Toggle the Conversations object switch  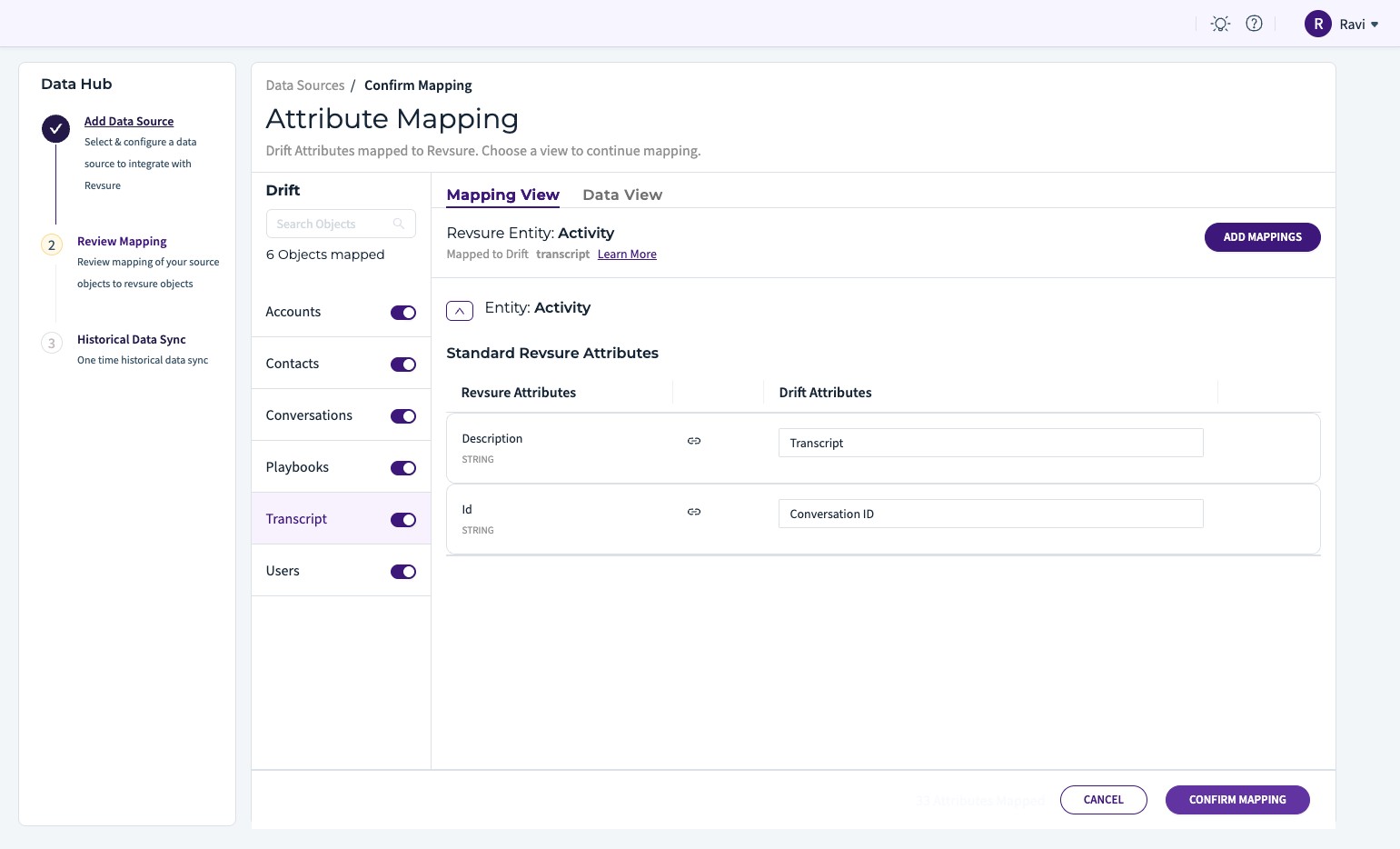(x=403, y=416)
